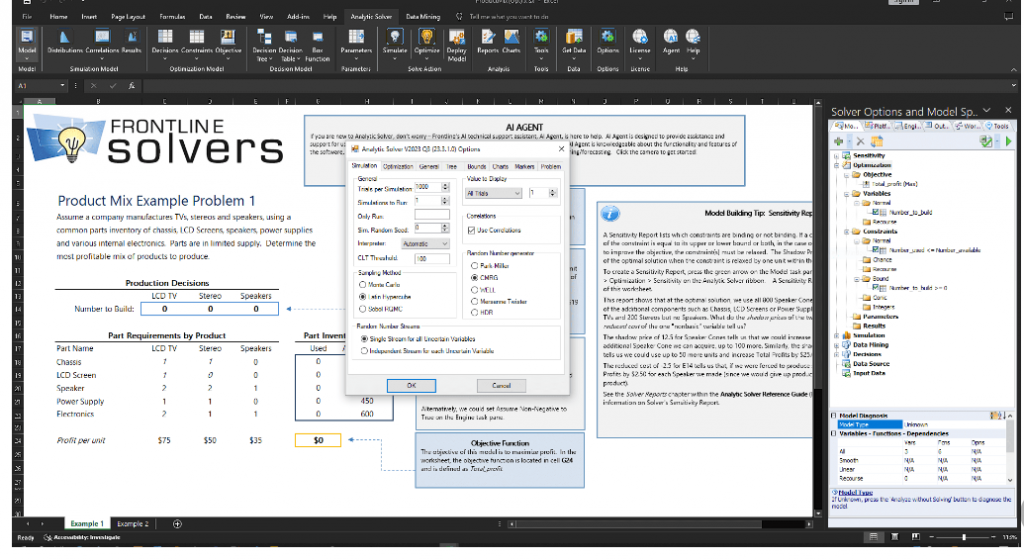The height and width of the screenshot is (560, 1024).
Task: Add a new worksheet with the plus button
Action: coord(177,523)
